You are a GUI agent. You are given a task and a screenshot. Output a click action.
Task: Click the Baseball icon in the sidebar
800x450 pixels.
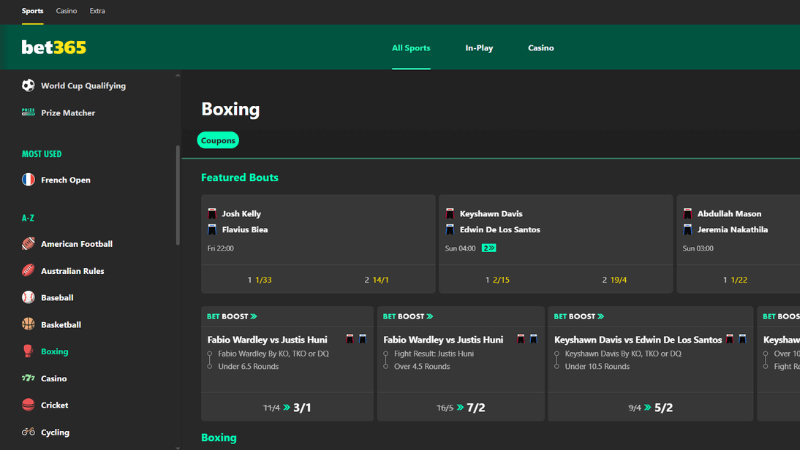coord(28,297)
